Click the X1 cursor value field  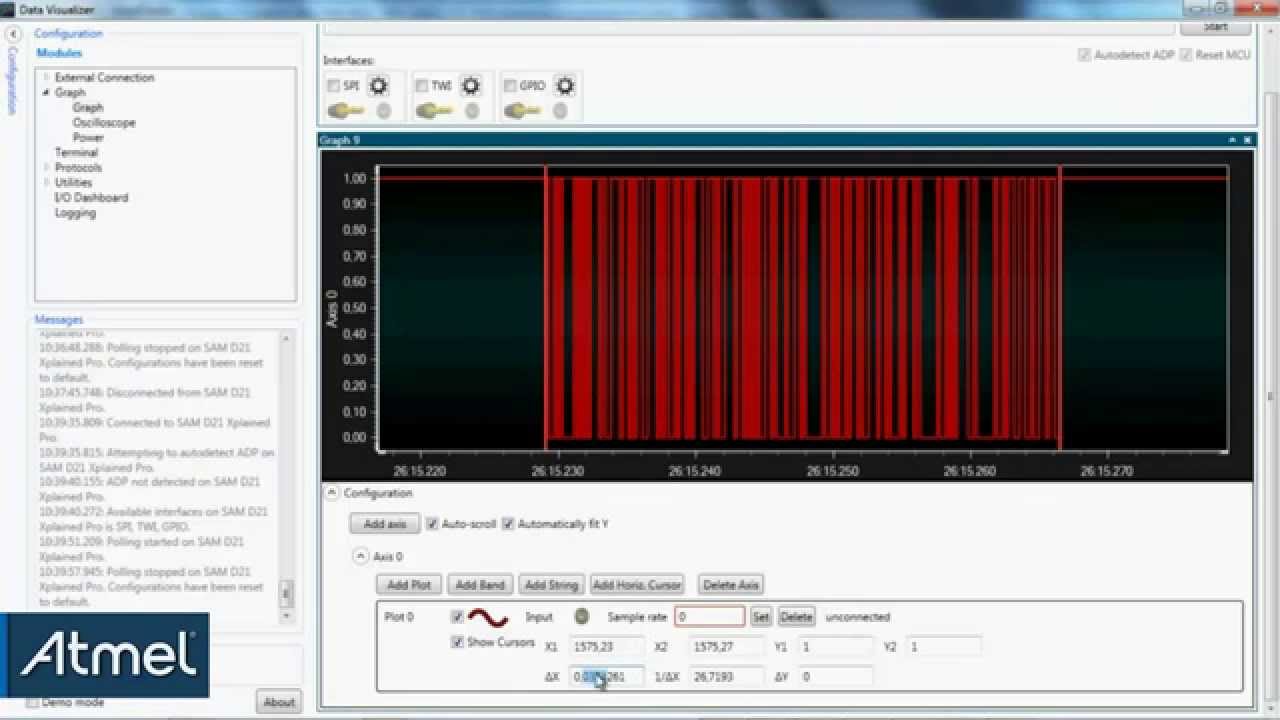(x=606, y=647)
